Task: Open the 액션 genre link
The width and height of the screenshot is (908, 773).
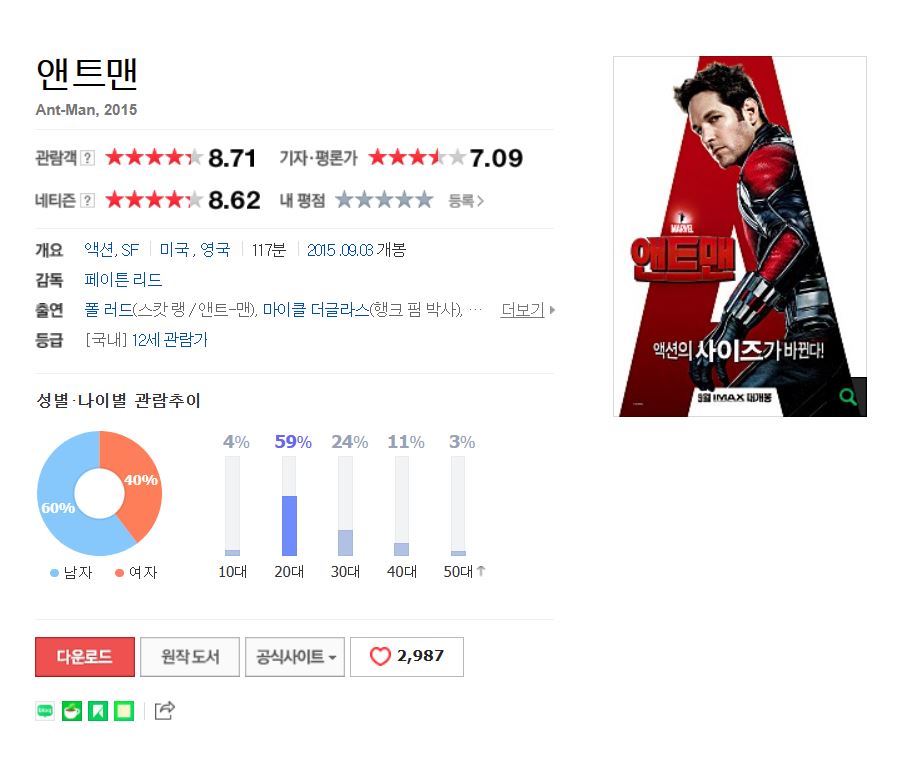Action: click(x=99, y=250)
